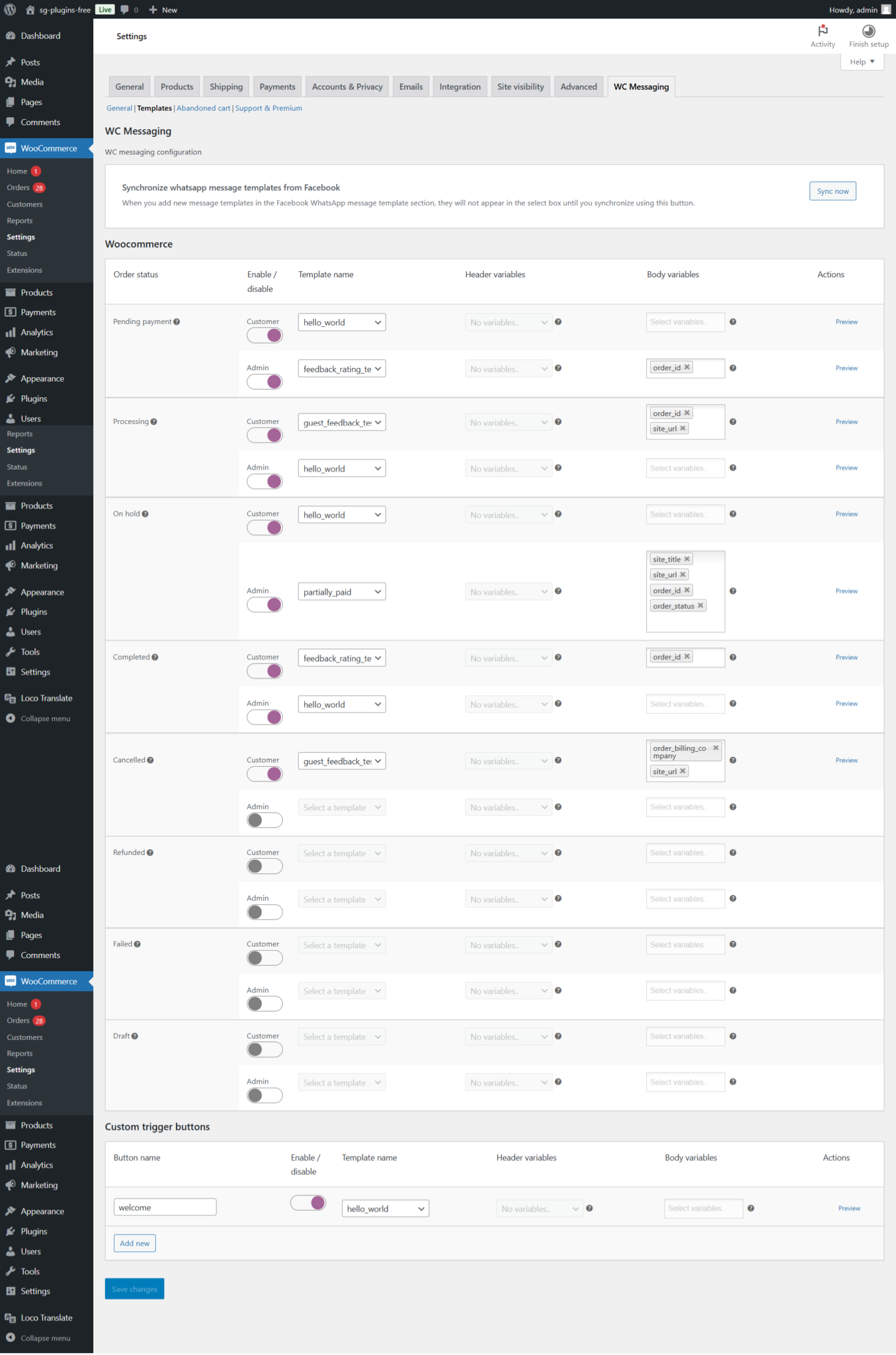
Task: Open the Activity flag icon
Action: coord(823,31)
